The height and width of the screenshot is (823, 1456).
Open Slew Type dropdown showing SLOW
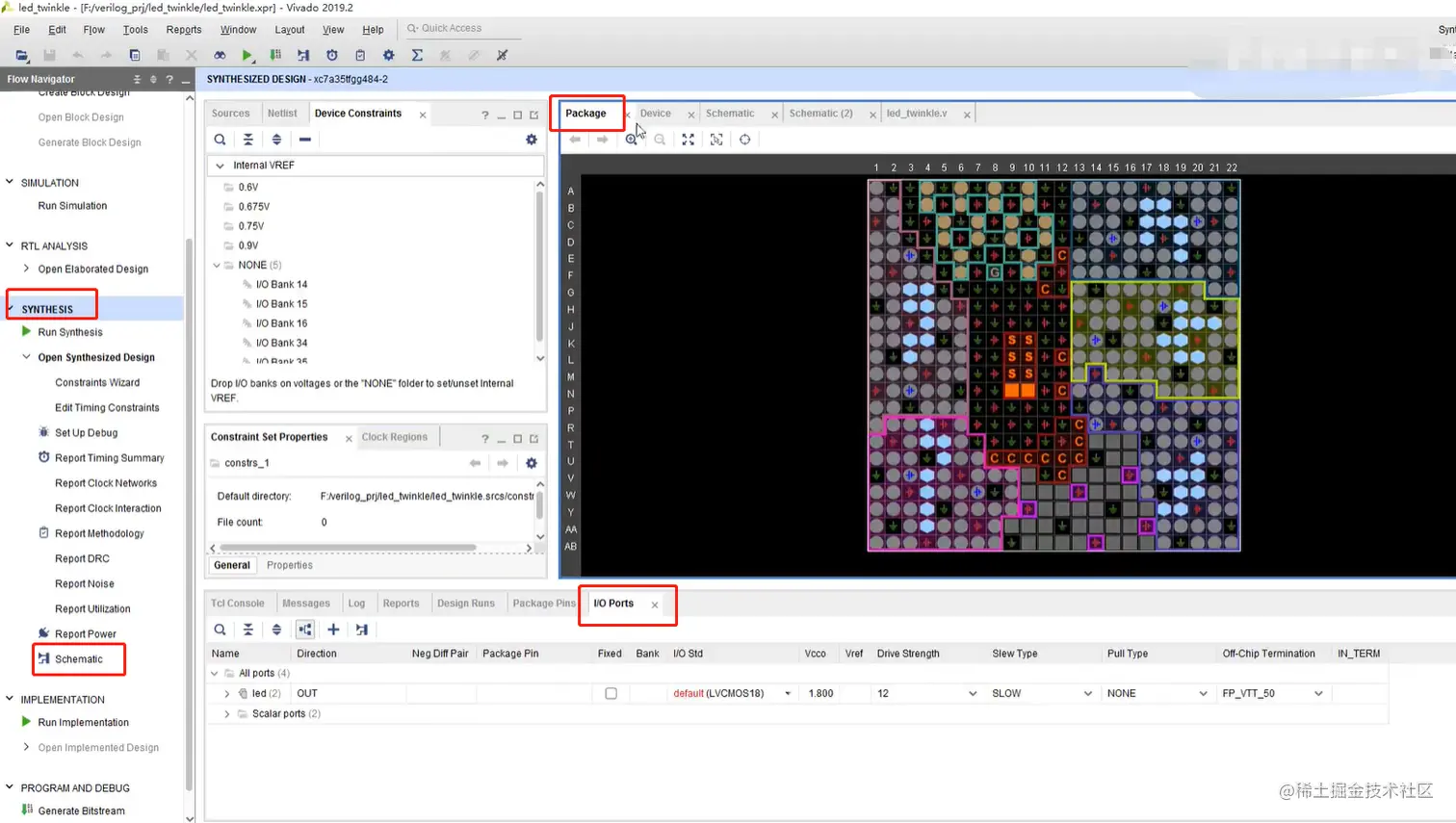point(1088,693)
